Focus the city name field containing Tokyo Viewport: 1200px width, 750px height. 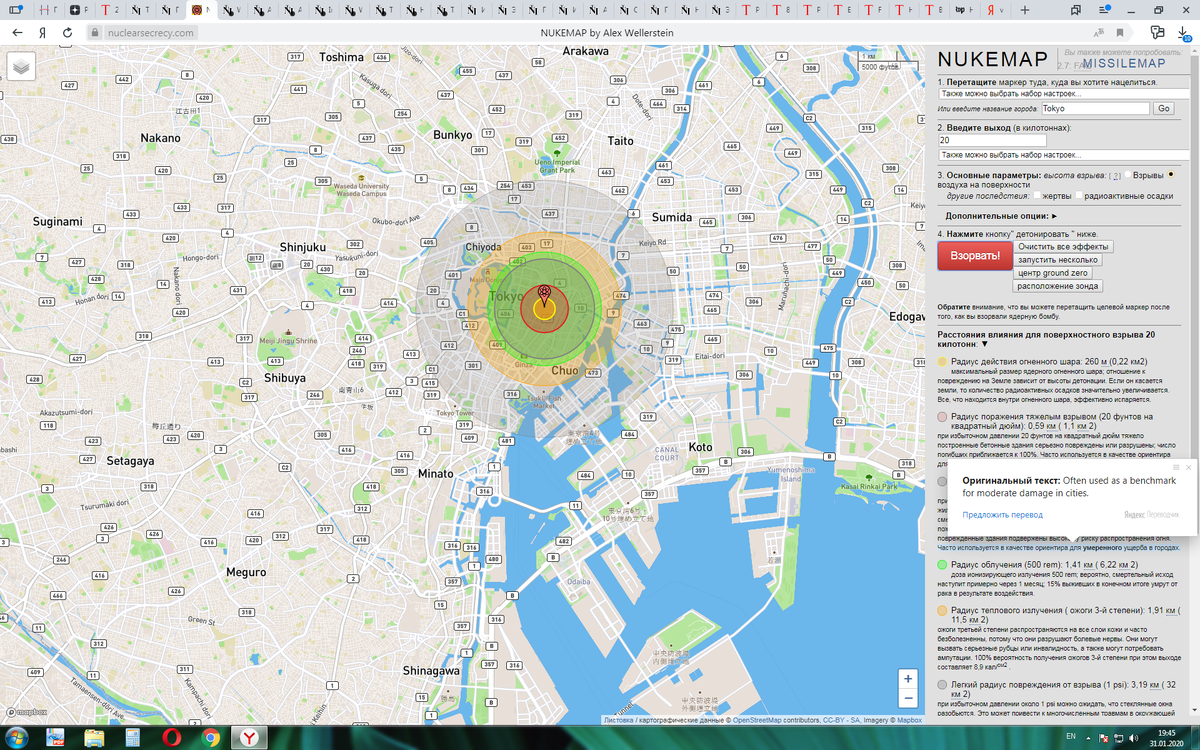[1095, 108]
